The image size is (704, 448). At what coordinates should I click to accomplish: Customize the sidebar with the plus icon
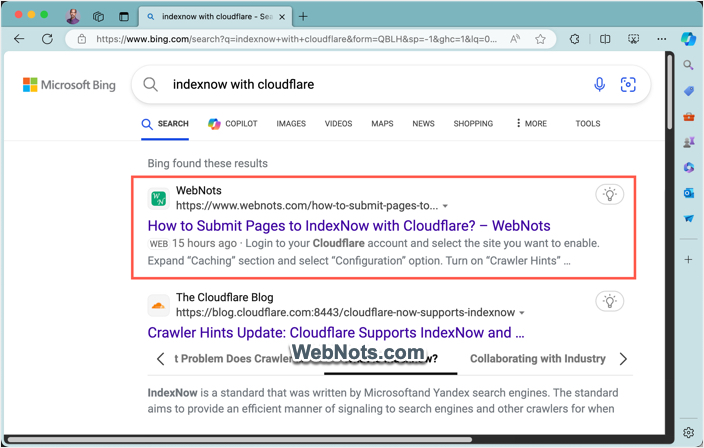[688, 259]
